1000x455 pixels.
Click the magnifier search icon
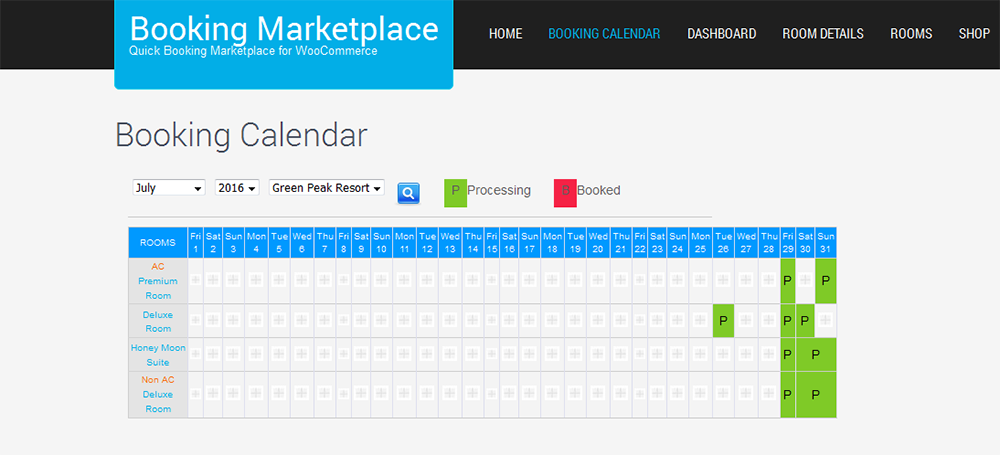tap(408, 193)
